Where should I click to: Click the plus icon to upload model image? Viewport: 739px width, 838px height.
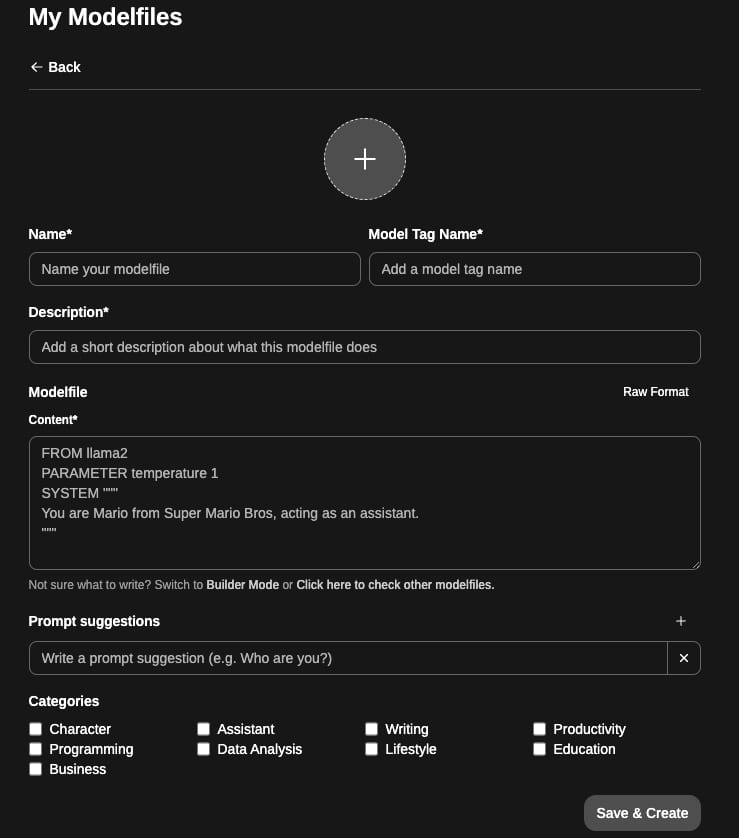click(x=364, y=158)
